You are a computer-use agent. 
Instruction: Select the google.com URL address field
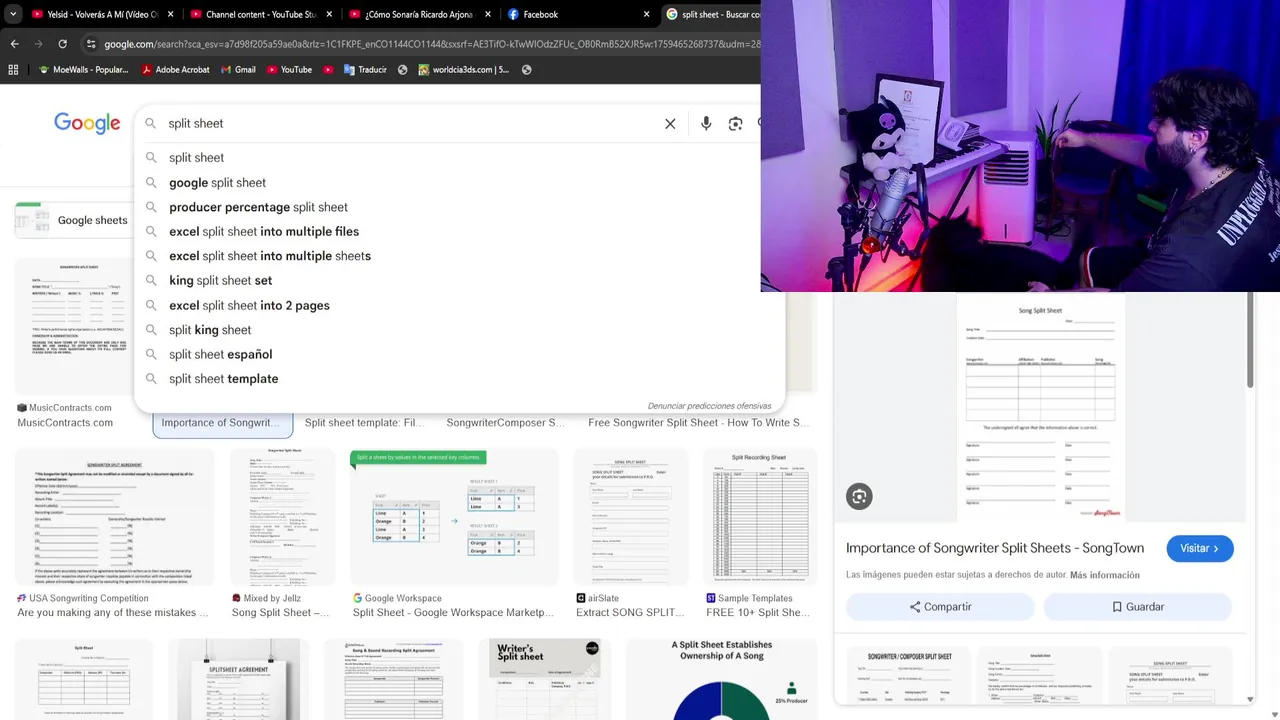[x=432, y=44]
